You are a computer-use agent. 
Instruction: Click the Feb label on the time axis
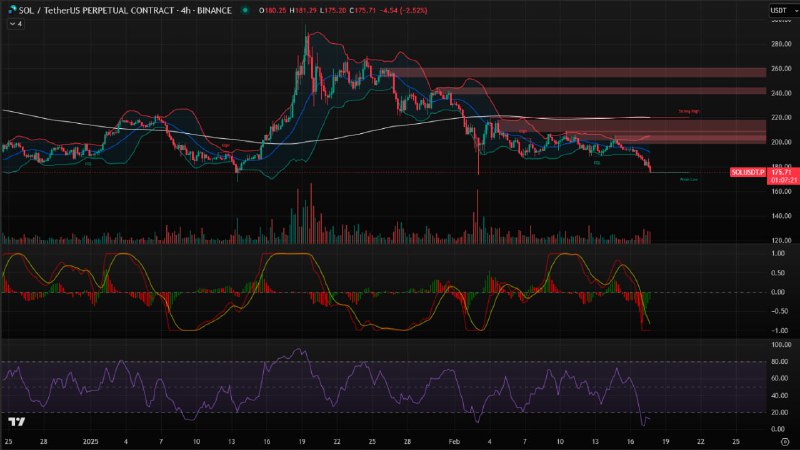pos(454,442)
